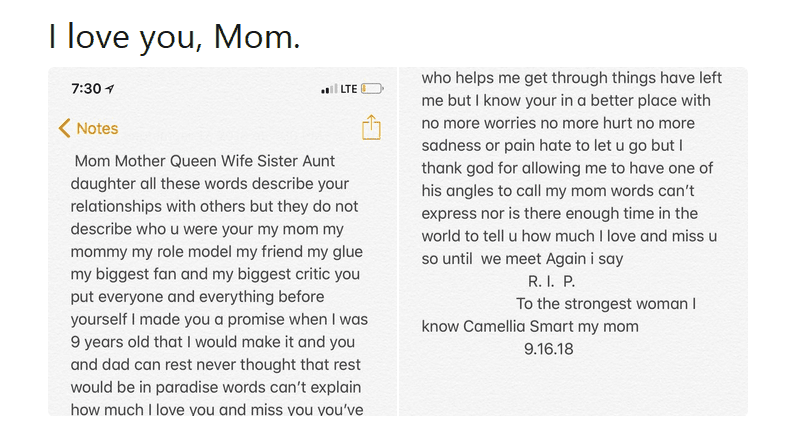788x442 pixels.
Task: Click the "R. I. P." line
Action: [x=551, y=281]
